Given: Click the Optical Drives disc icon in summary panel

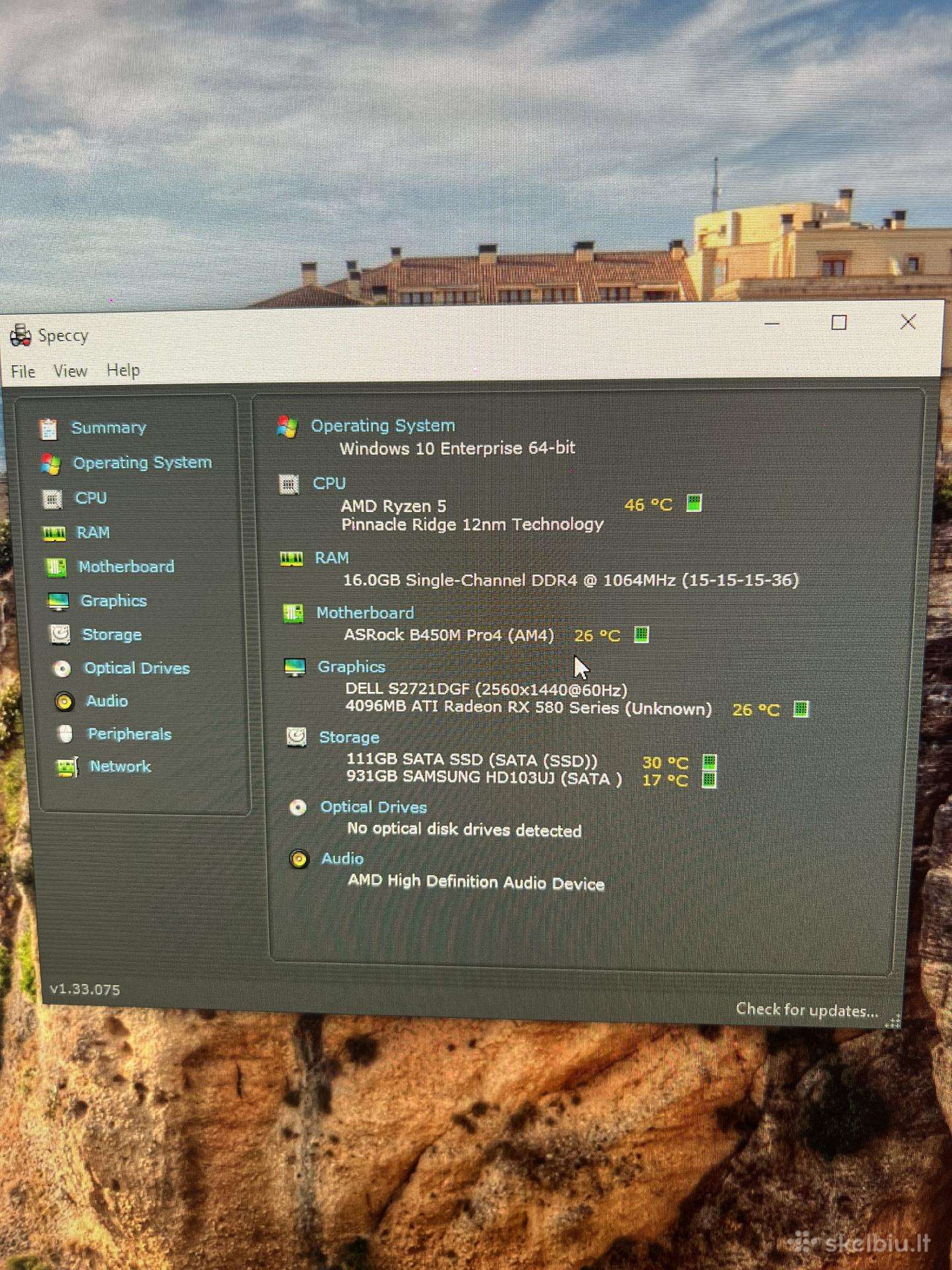Looking at the screenshot, I should click(298, 807).
